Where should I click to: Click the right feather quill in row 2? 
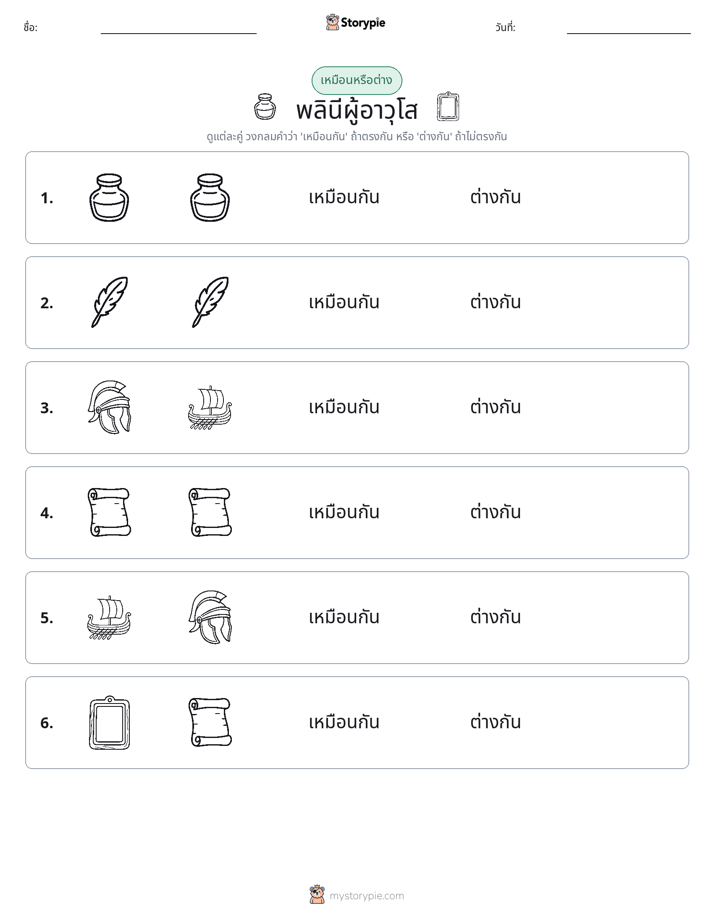pos(210,302)
